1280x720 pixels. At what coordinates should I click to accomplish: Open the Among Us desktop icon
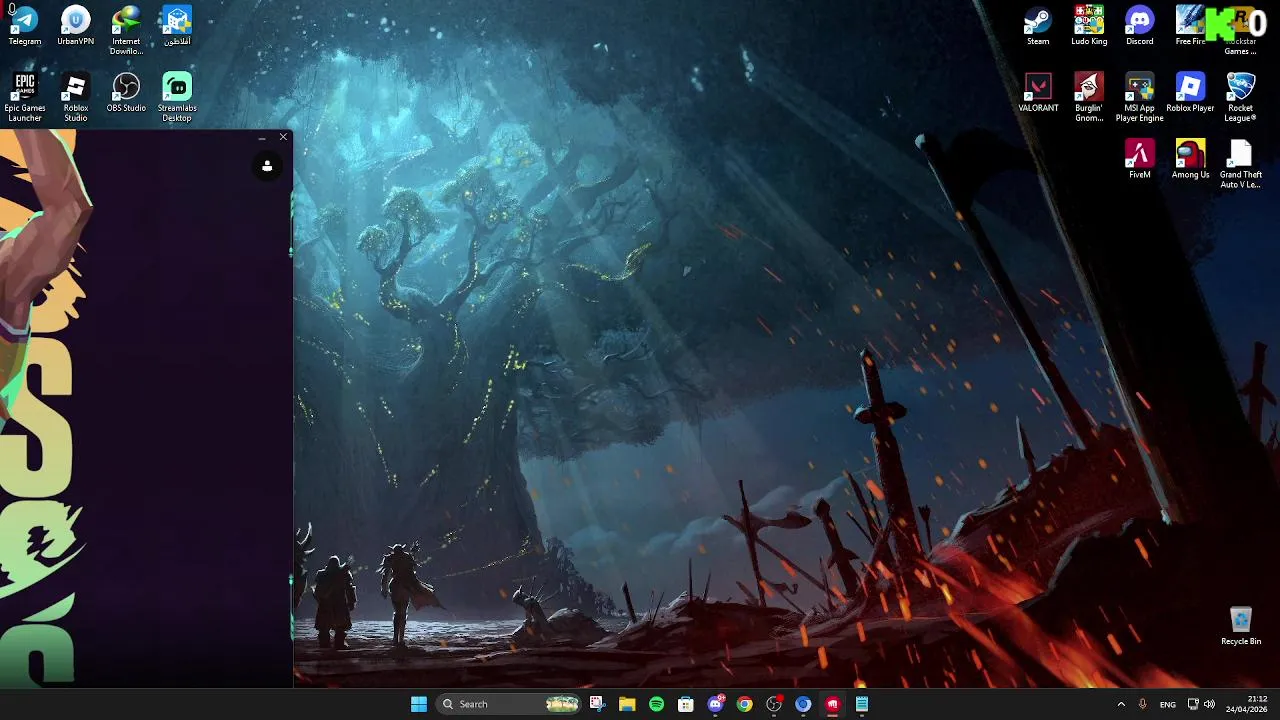pyautogui.click(x=1190, y=159)
